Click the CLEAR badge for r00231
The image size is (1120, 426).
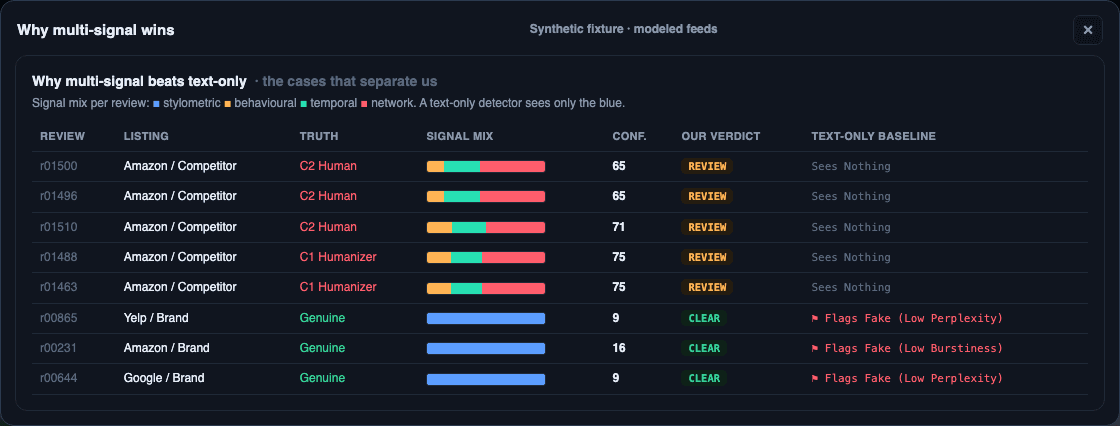(x=704, y=347)
